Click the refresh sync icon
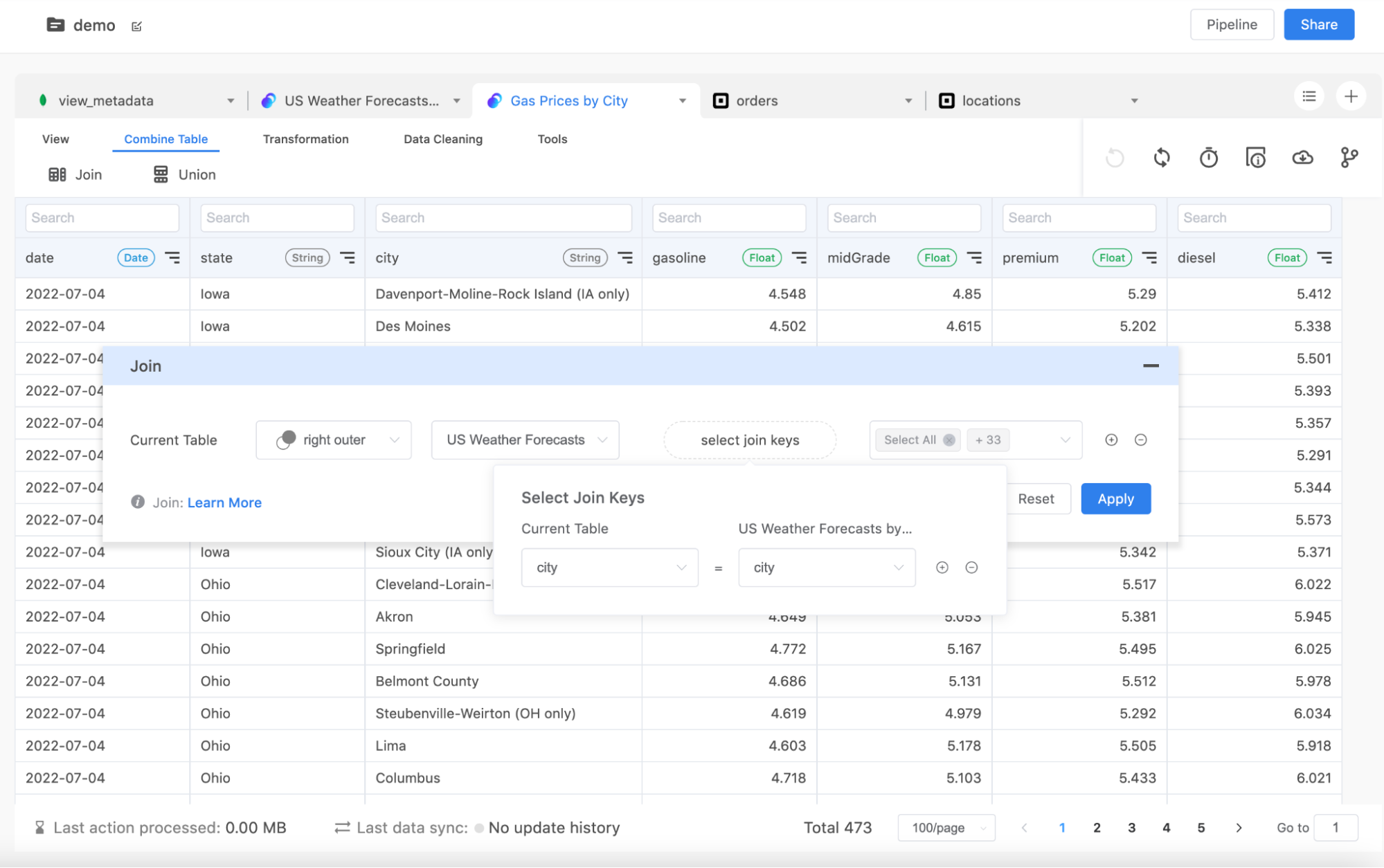Viewport: 1384px width, 868px height. (x=1162, y=158)
